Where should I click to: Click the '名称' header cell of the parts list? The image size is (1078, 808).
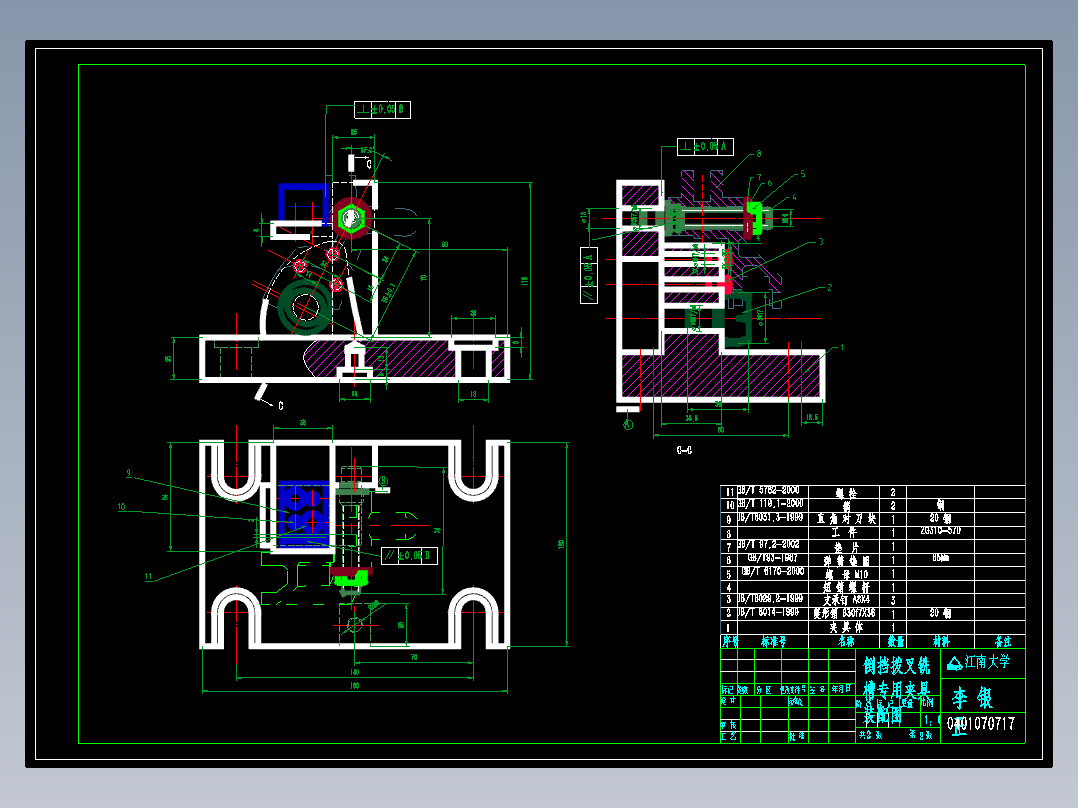click(x=846, y=642)
